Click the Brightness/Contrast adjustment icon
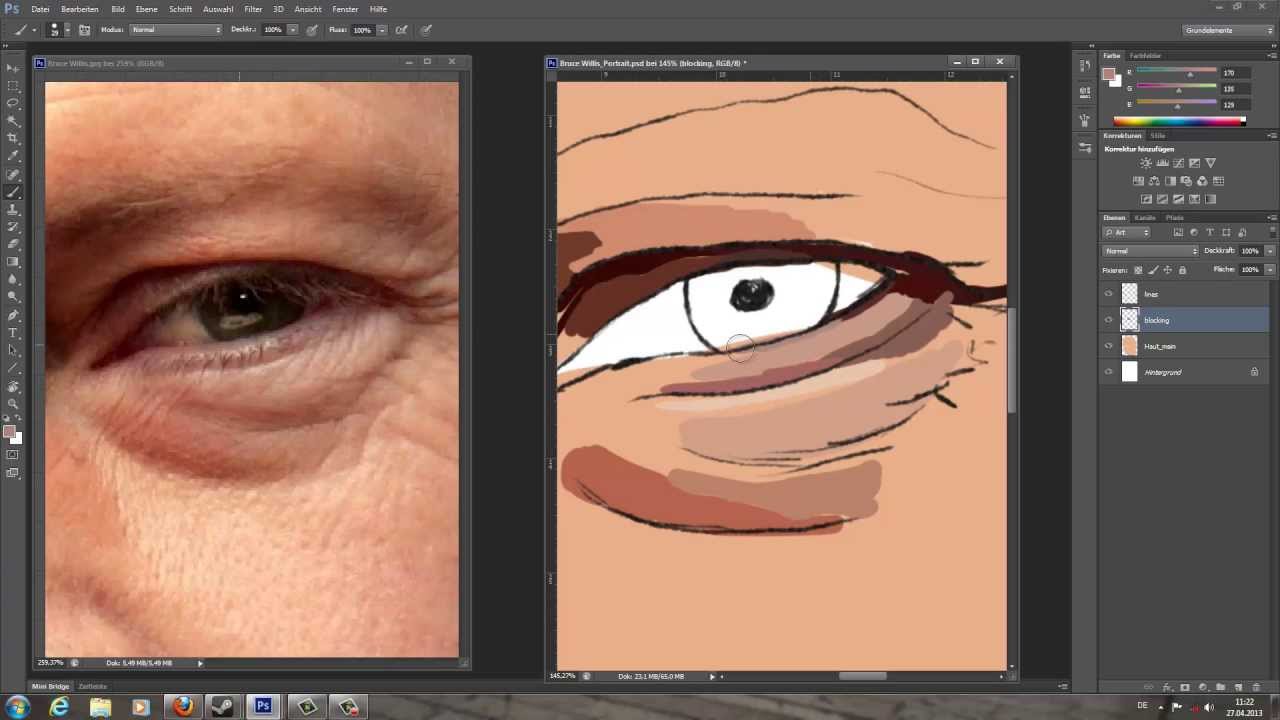Screen dimensions: 1280x720 (1146, 163)
